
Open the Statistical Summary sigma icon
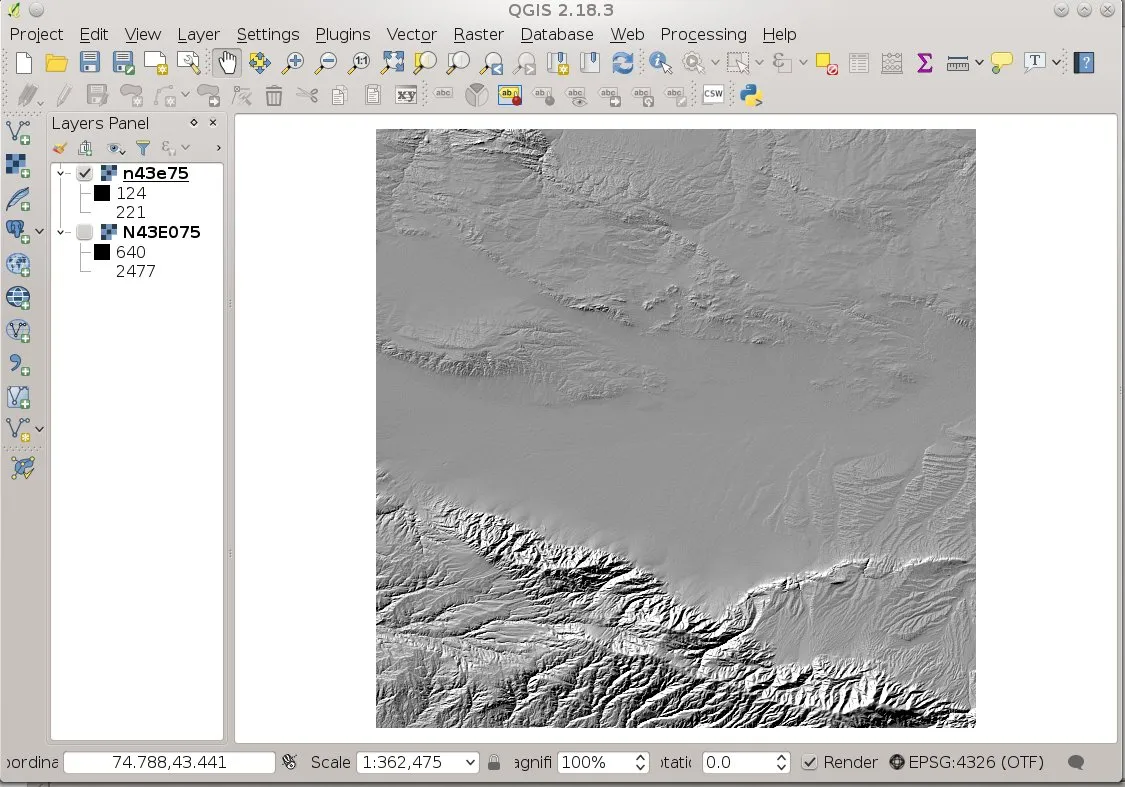click(924, 63)
